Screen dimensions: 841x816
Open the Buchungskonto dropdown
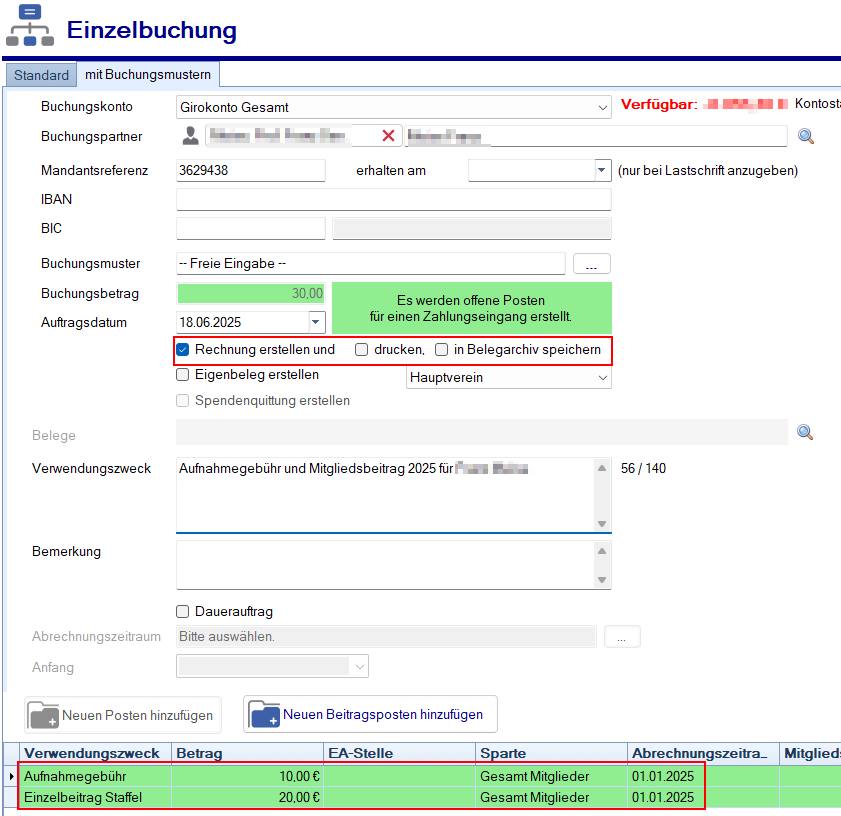tap(603, 105)
